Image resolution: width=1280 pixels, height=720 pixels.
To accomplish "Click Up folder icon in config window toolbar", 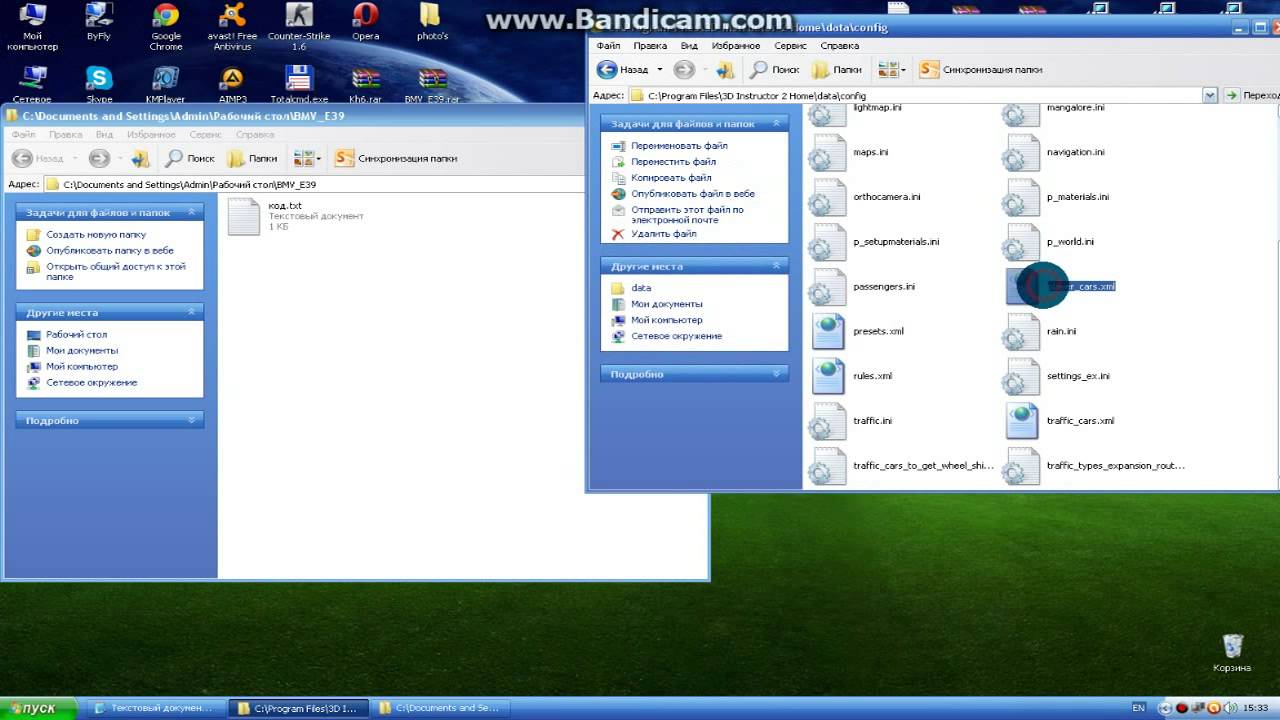I will 726,69.
